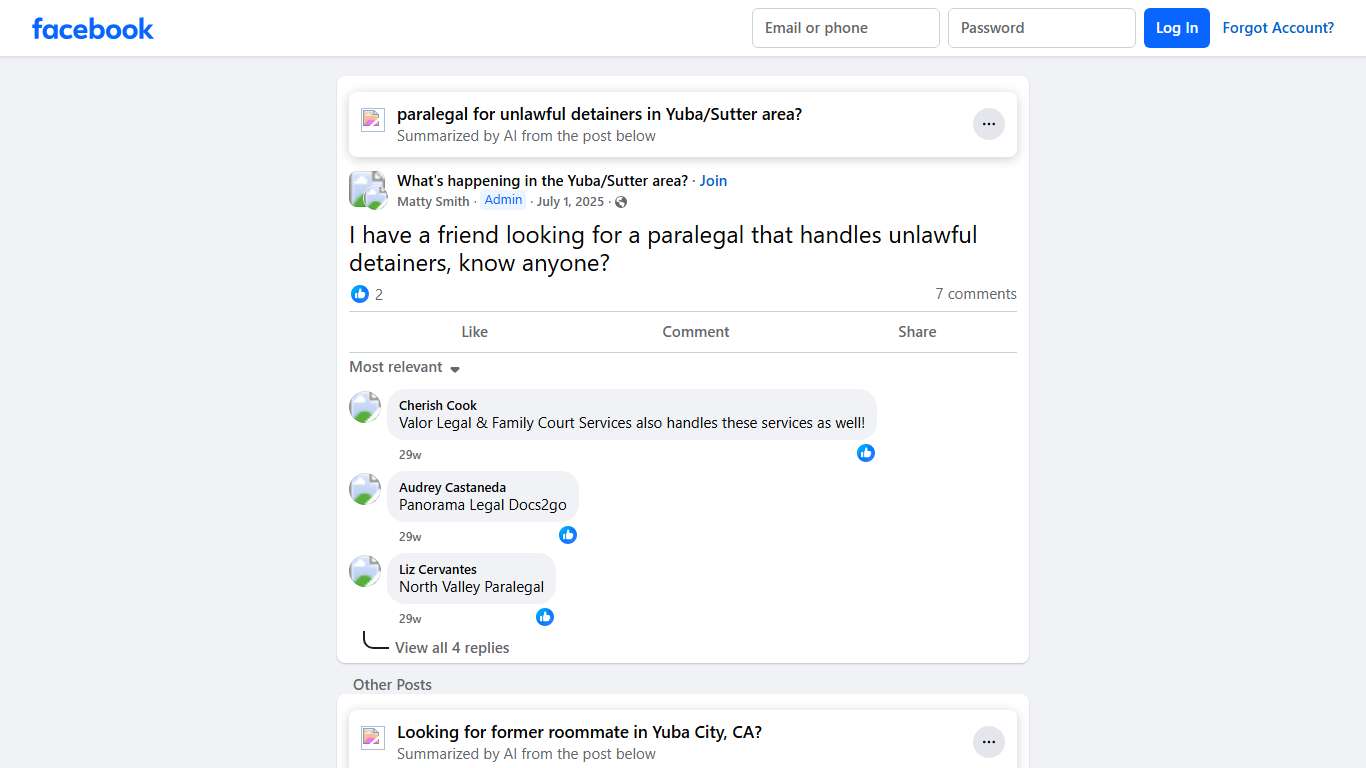Screen dimensions: 1366x768
Task: Click the public globe icon beside post date
Action: [621, 202]
